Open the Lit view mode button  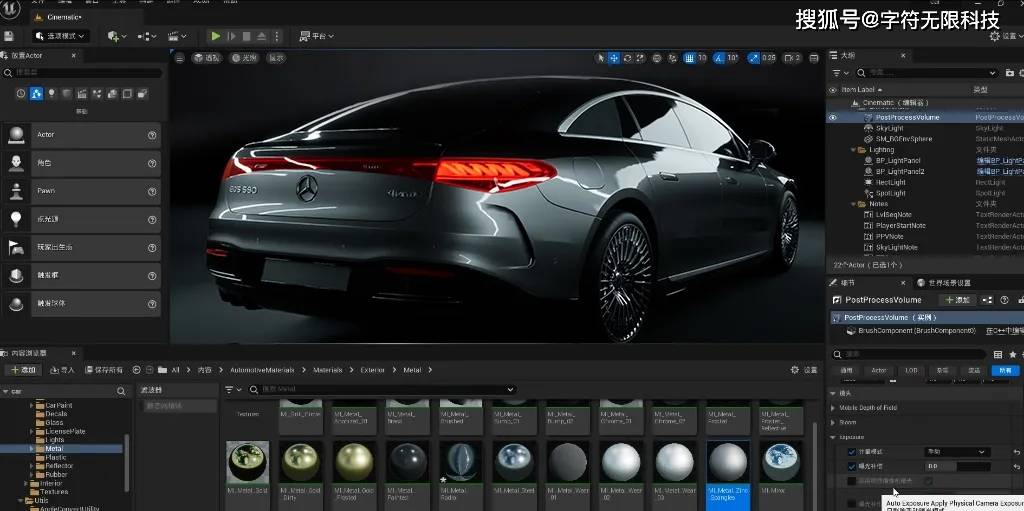[244, 58]
